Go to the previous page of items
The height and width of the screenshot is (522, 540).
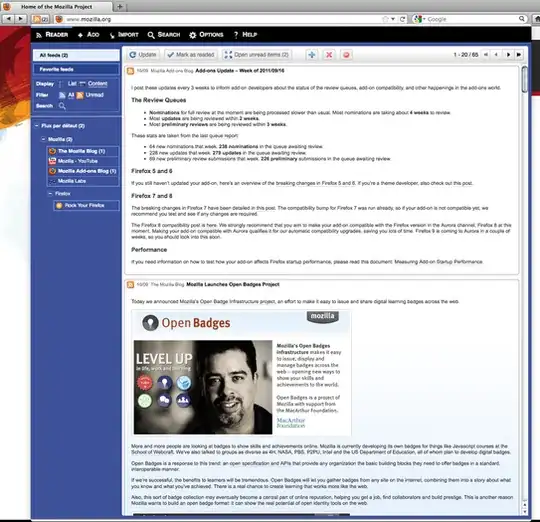pyautogui.click(x=496, y=54)
